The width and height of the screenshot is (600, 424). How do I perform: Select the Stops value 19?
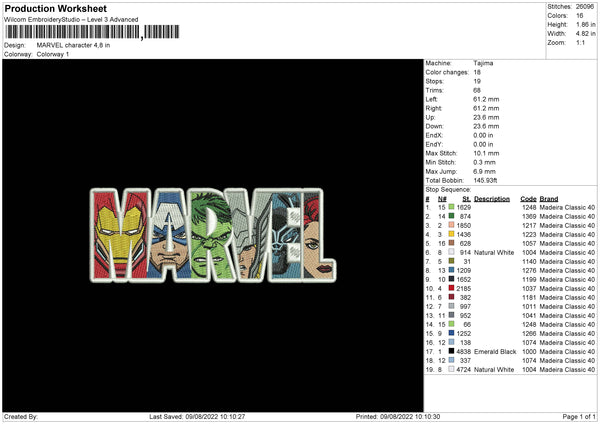pyautogui.click(x=477, y=81)
